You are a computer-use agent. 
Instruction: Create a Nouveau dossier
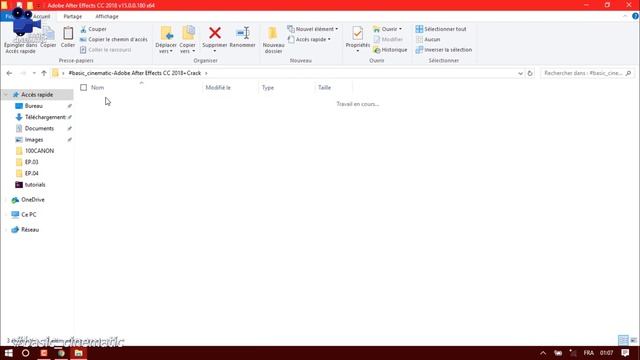tap(273, 40)
